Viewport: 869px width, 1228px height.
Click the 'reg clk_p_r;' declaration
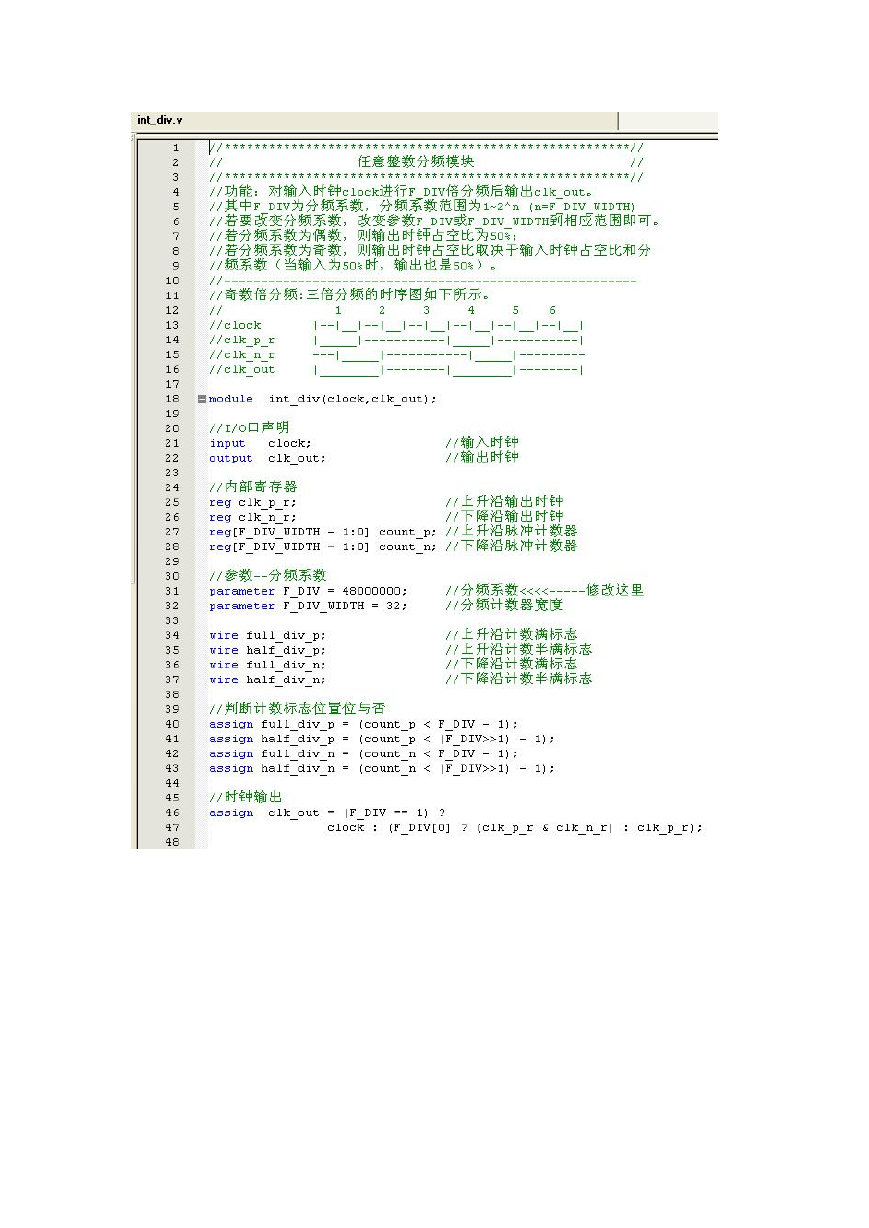pyautogui.click(x=253, y=502)
